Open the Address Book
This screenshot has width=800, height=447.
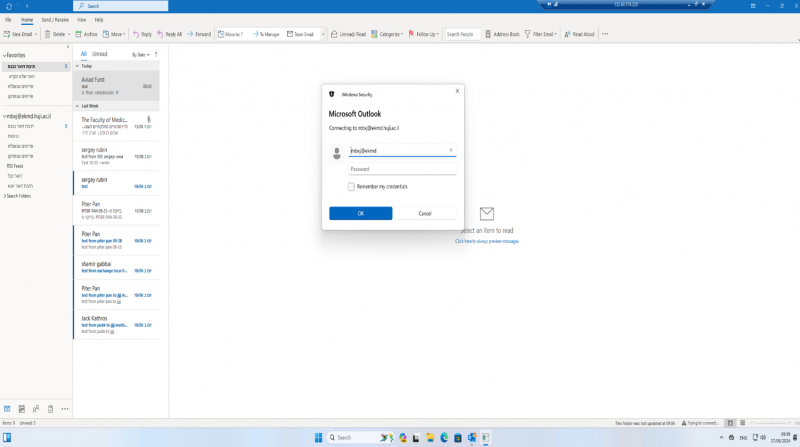(502, 34)
